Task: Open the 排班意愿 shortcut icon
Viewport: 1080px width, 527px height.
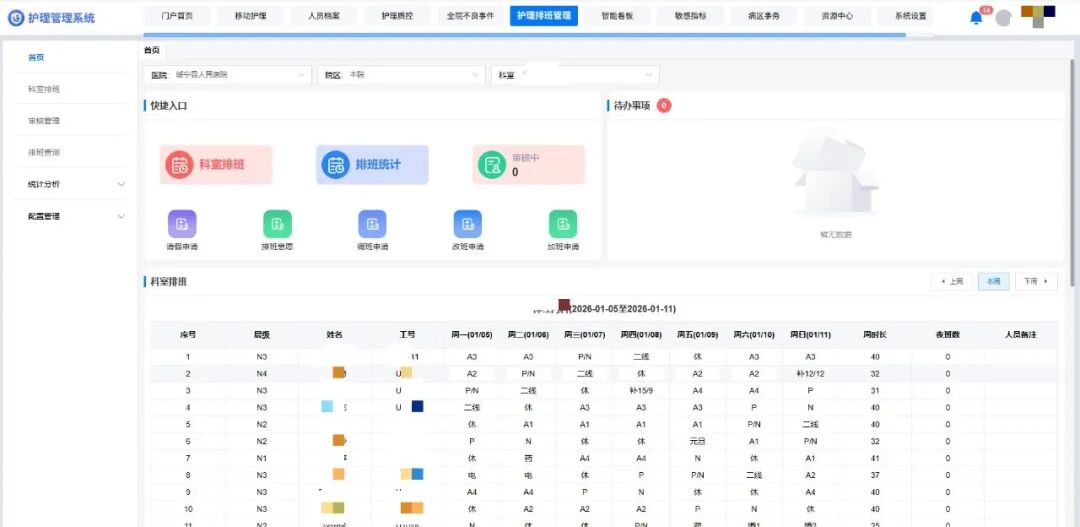Action: (277, 224)
